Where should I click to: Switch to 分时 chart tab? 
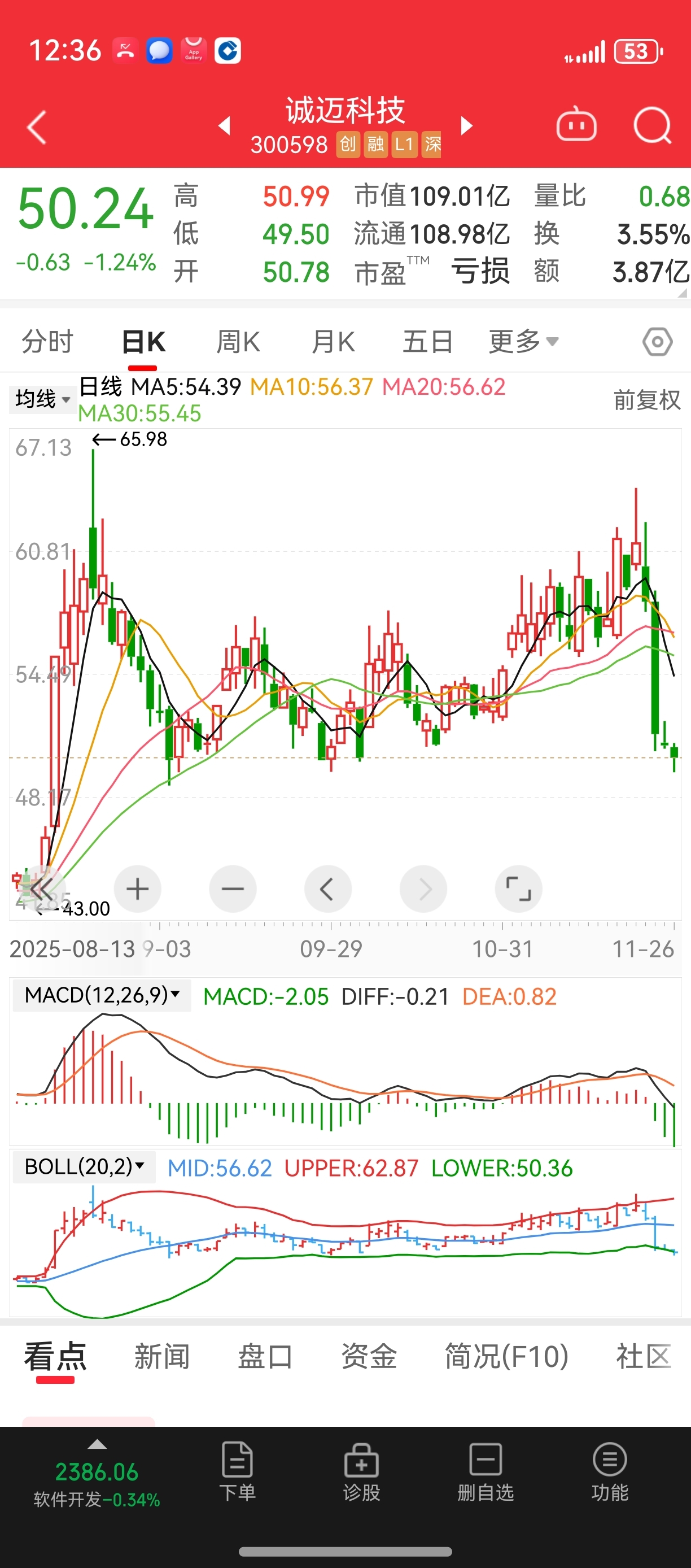pos(47,342)
